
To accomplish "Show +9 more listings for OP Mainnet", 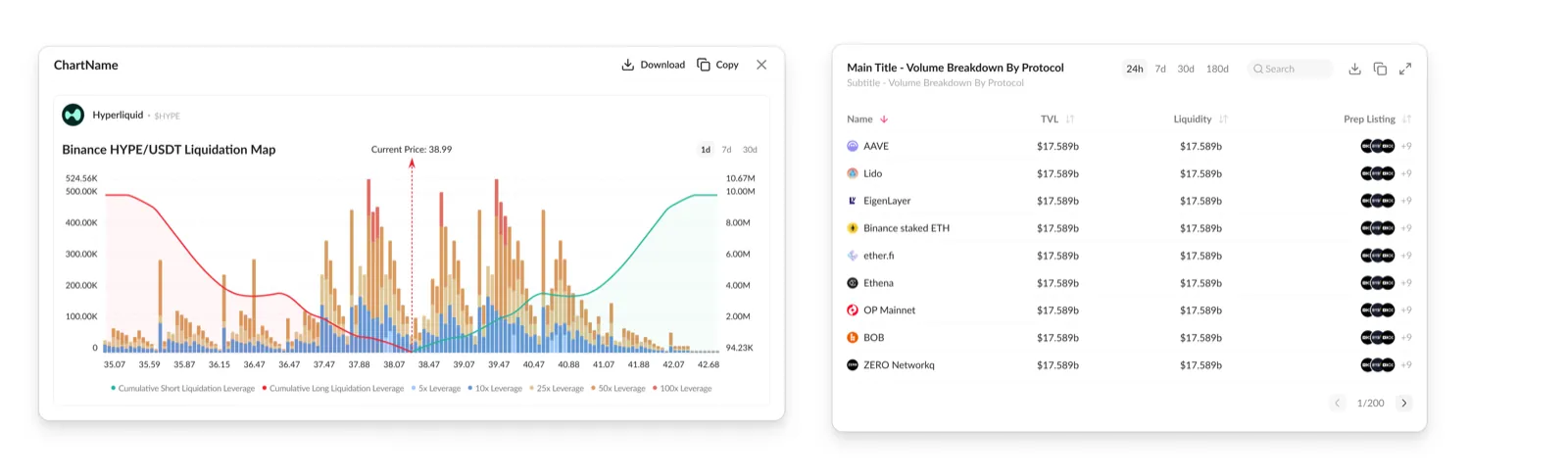I will click(1406, 310).
